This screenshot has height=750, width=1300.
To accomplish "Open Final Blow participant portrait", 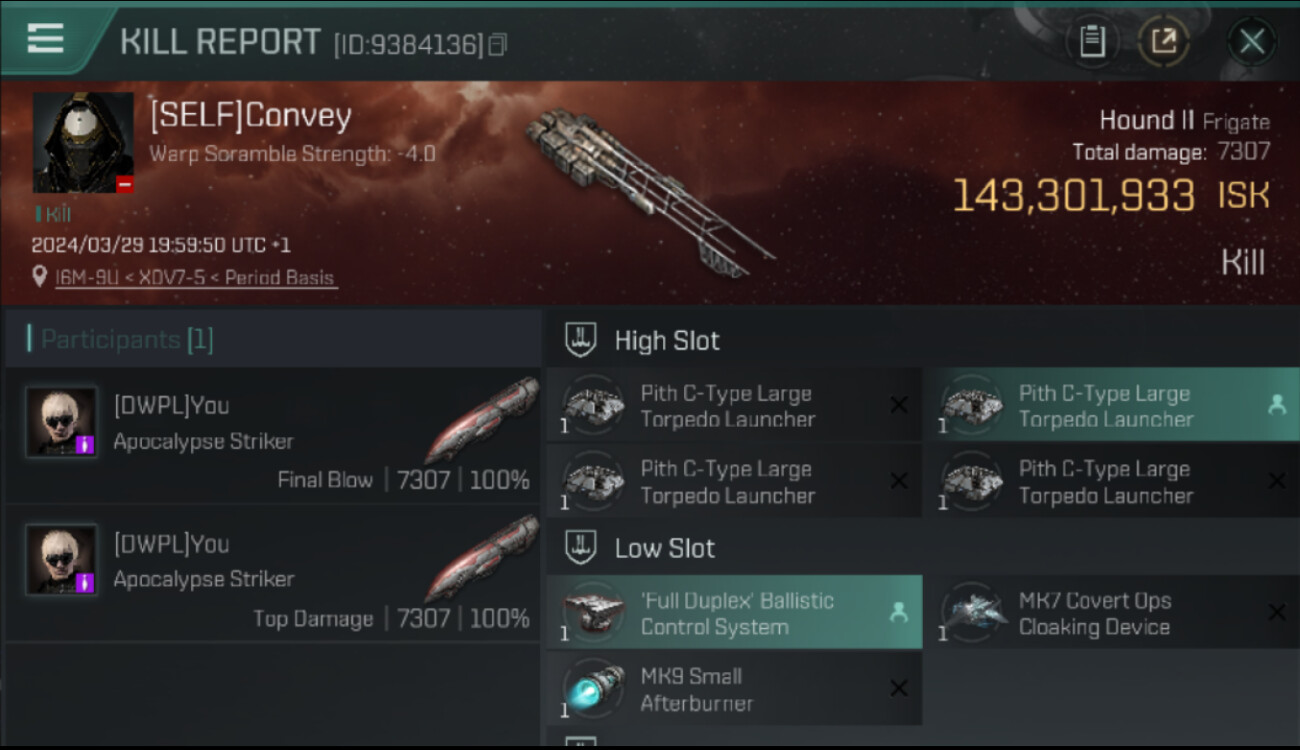I will [62, 422].
